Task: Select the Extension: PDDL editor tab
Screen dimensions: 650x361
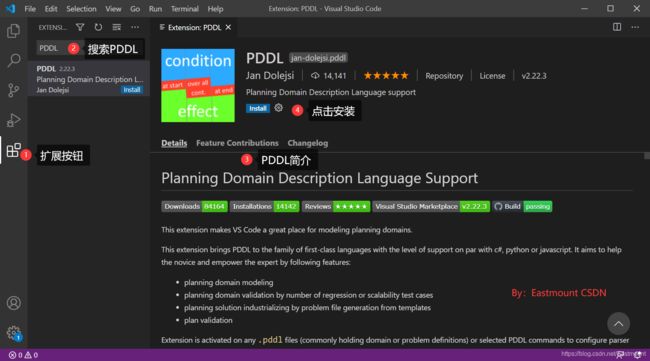Action: click(194, 27)
